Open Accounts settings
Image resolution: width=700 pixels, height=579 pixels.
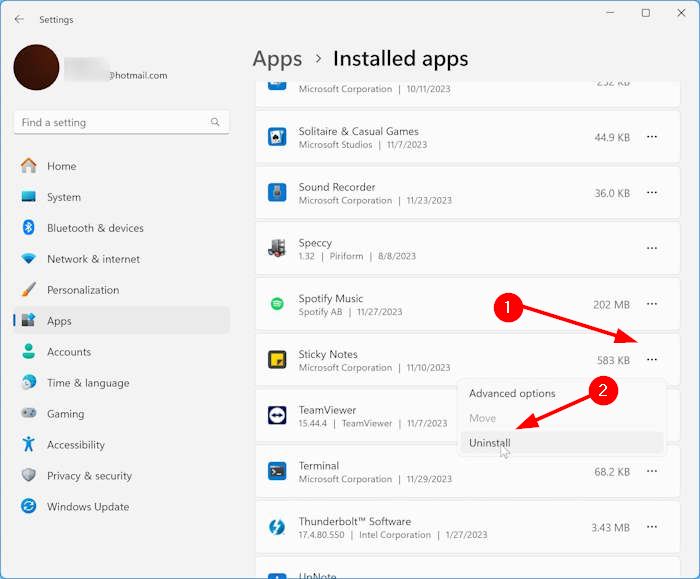[x=121, y=352]
